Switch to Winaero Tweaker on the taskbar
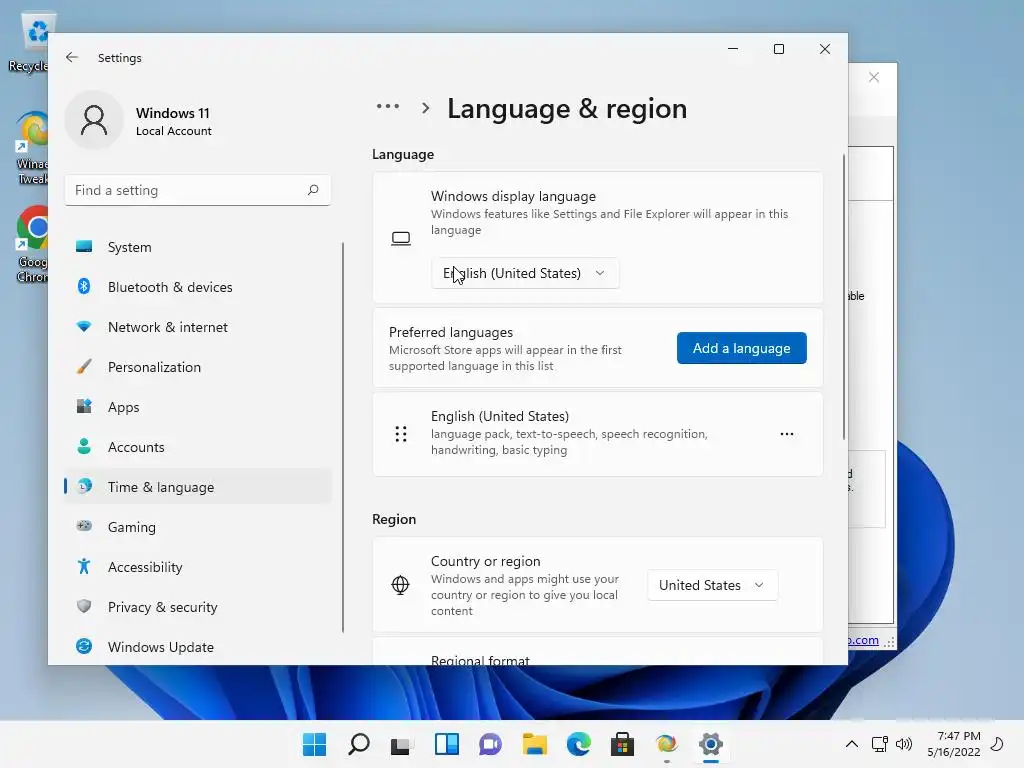Image resolution: width=1024 pixels, height=768 pixels. click(x=666, y=744)
